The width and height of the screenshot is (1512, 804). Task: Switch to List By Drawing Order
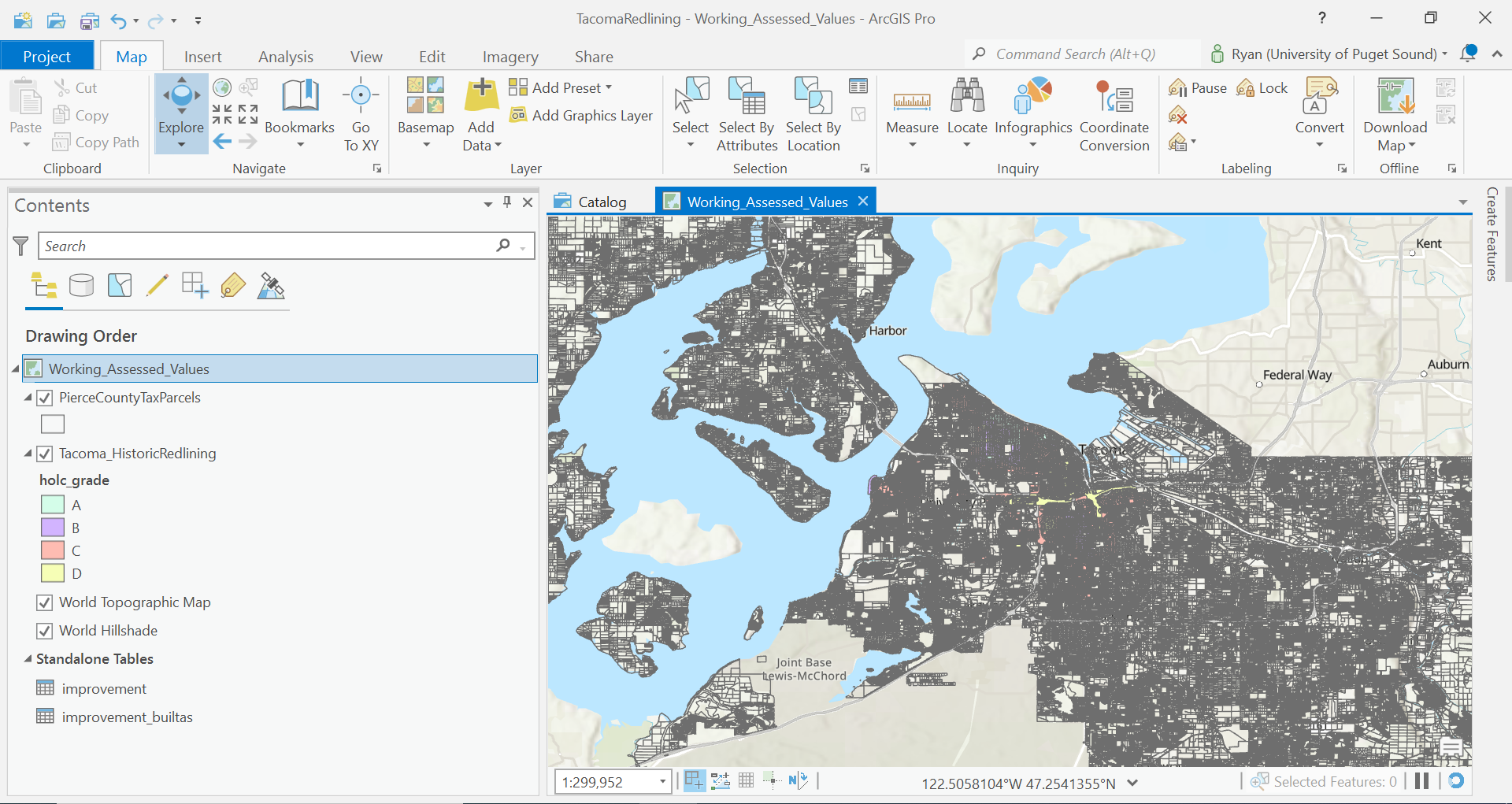pos(43,285)
